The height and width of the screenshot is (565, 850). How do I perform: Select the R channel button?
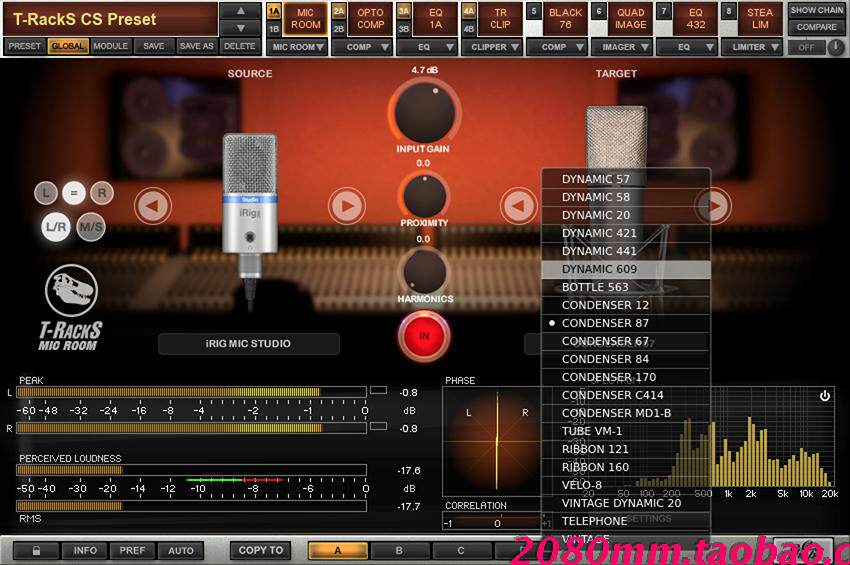(102, 193)
